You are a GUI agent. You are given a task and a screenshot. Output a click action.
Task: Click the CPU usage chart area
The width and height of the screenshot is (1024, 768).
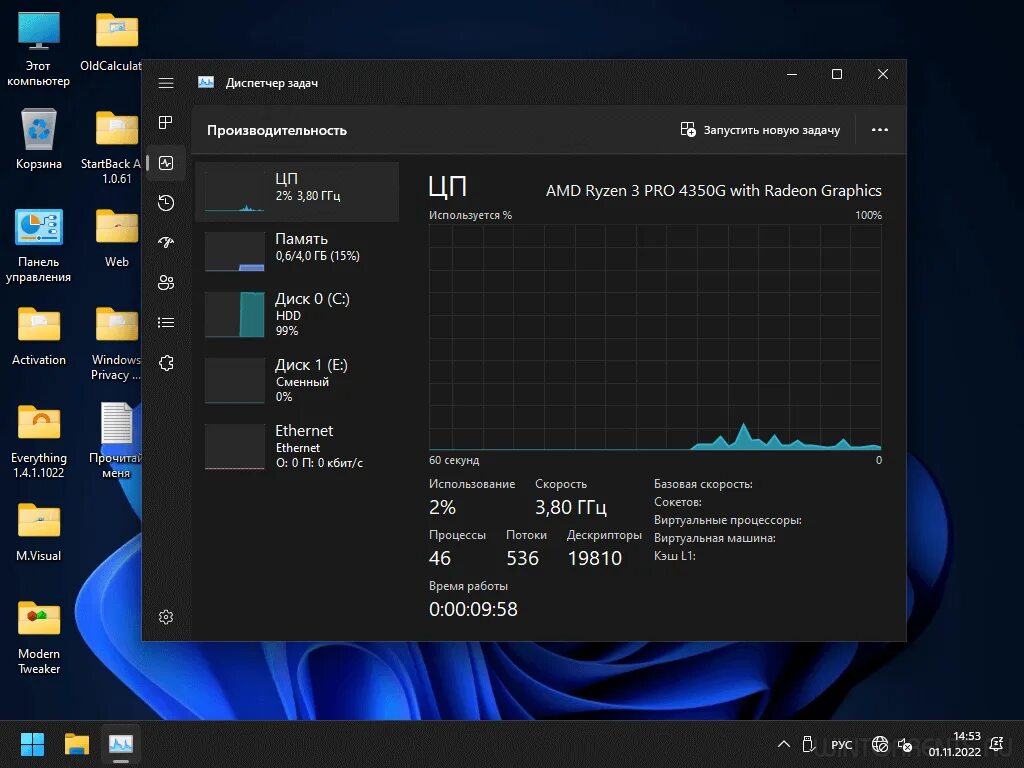[x=655, y=335]
